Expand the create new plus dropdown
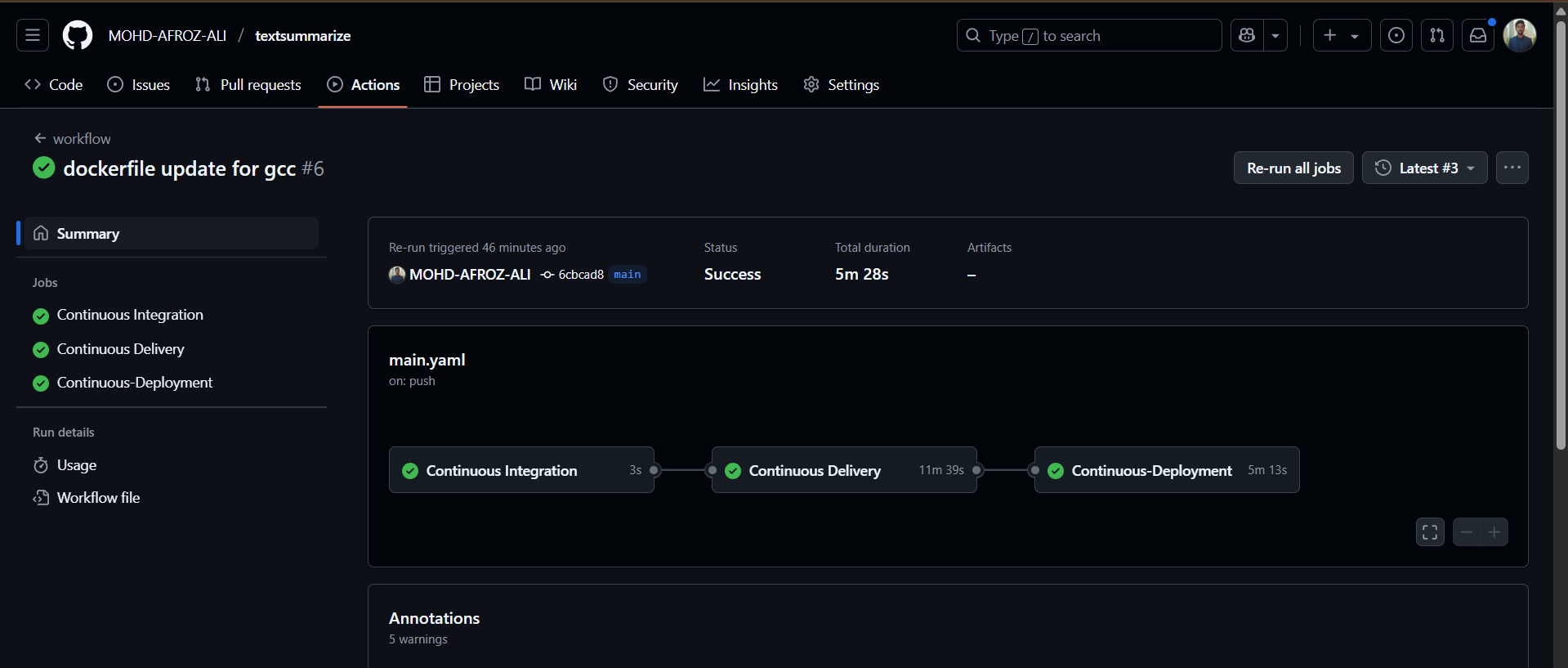Viewport: 1568px width, 668px height. tap(1342, 35)
